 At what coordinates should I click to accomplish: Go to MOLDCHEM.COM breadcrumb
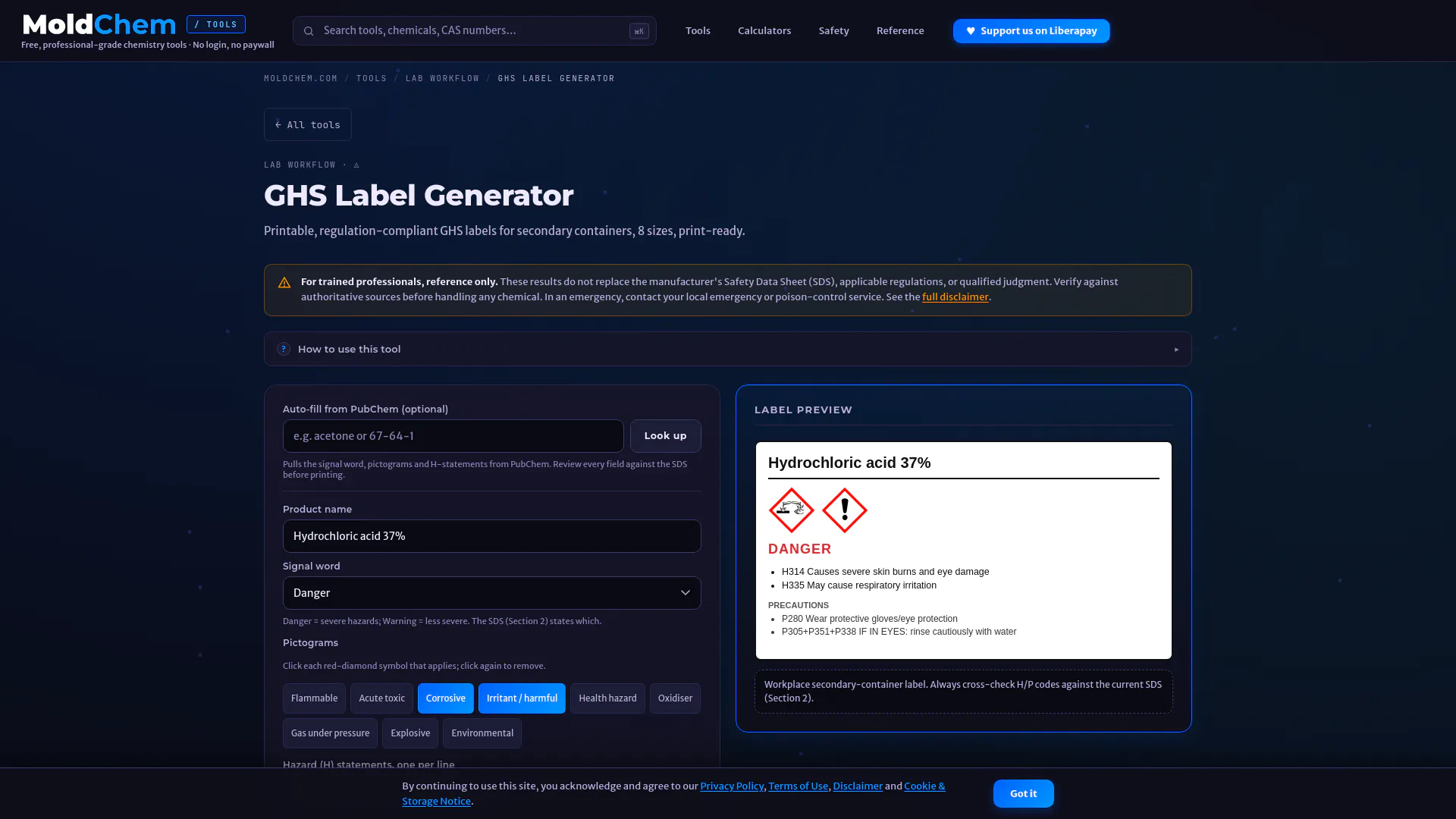pyautogui.click(x=300, y=78)
